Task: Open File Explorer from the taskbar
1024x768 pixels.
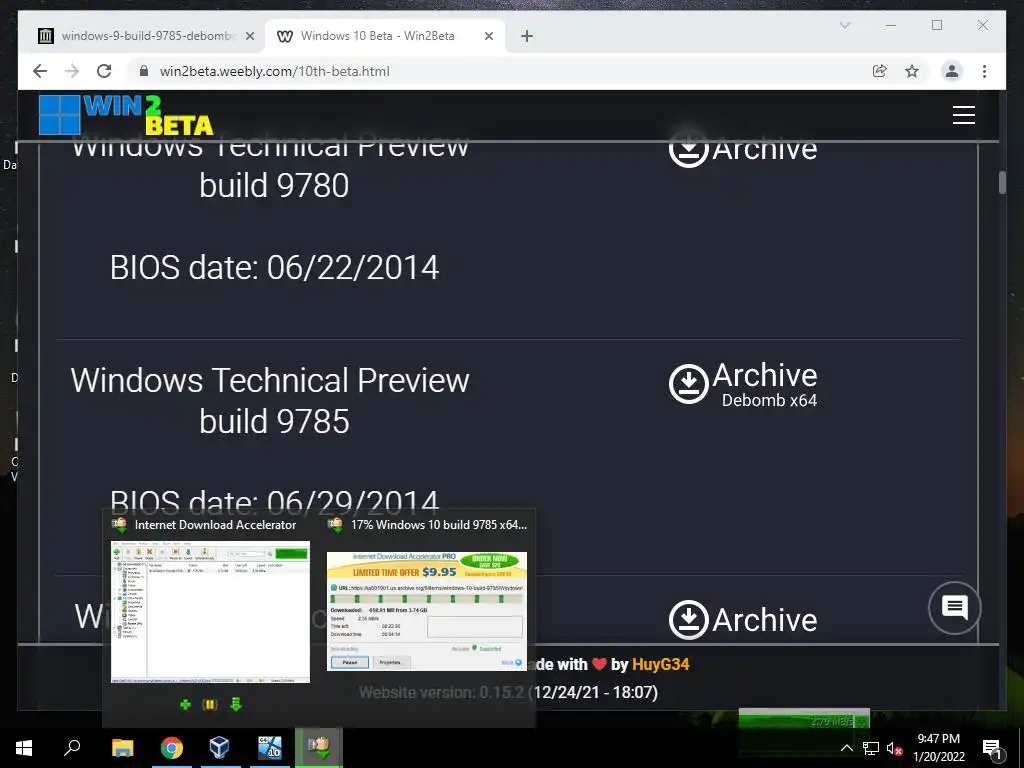Action: 122,748
